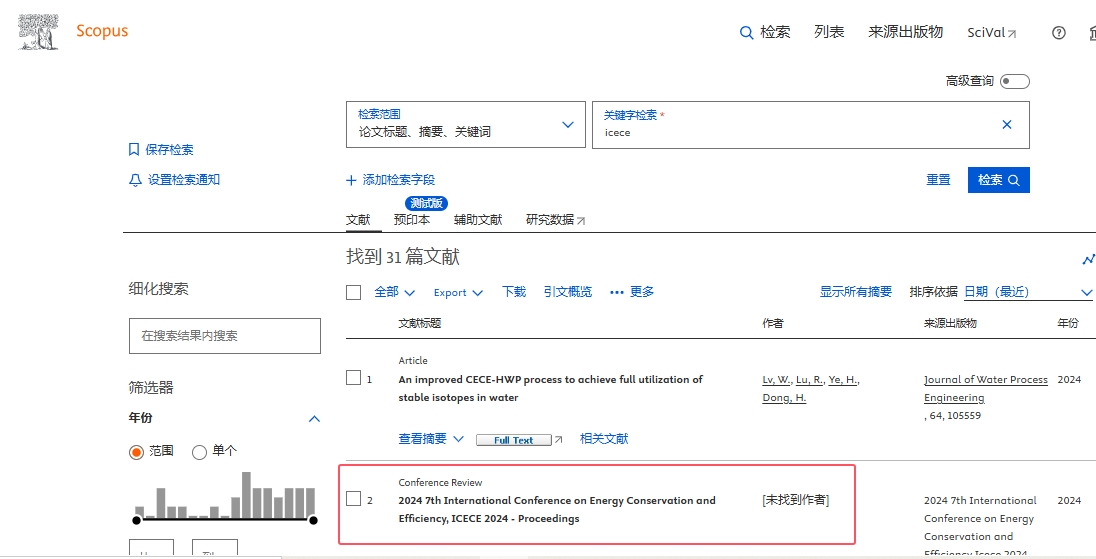Click the bookmark icon for 保存检索
Screen dimensions: 1096x559
(134, 150)
